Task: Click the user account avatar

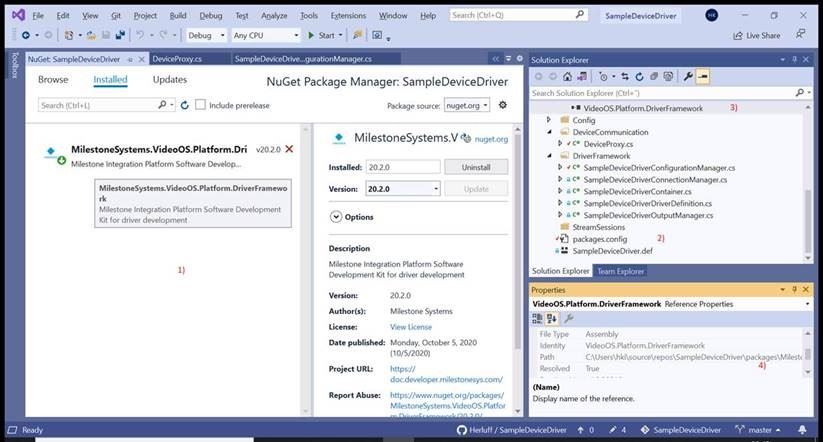Action: (712, 15)
